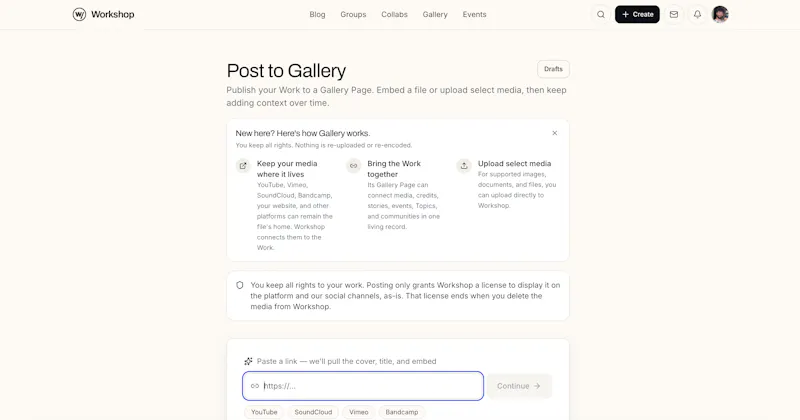Open notifications bell
Screen dimensions: 800x420
(x=697, y=14)
